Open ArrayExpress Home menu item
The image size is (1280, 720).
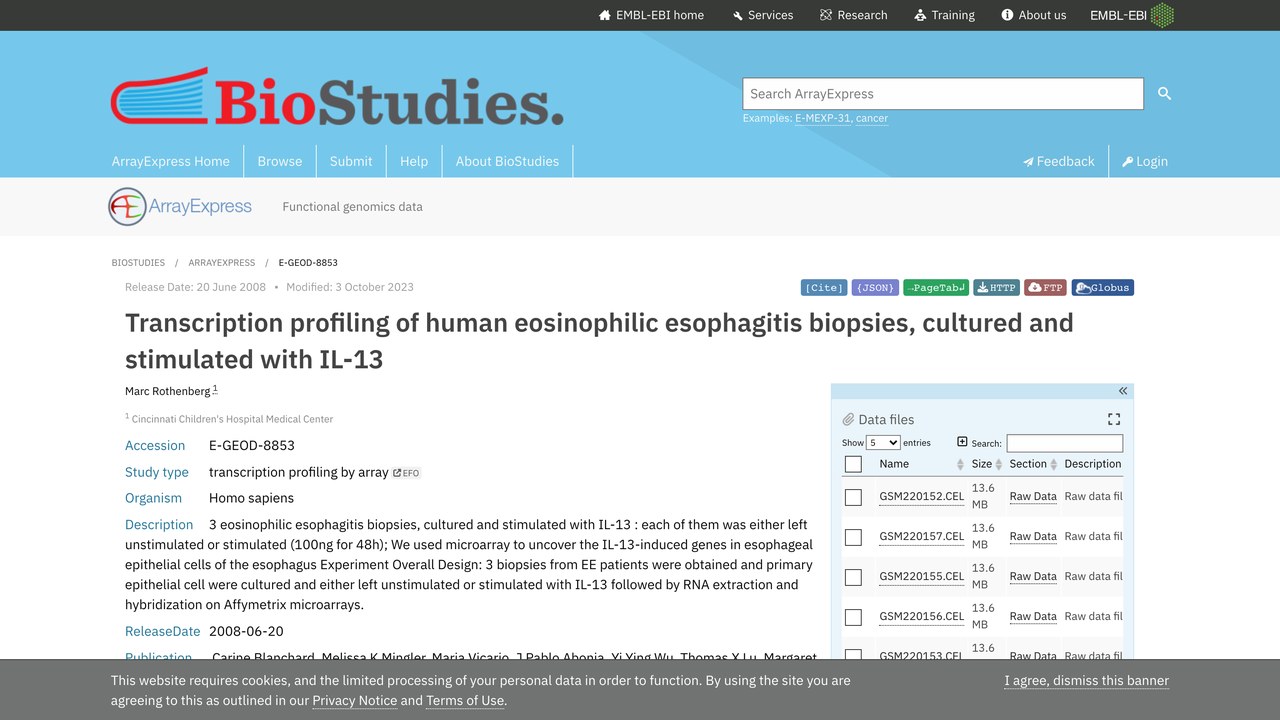[171, 161]
